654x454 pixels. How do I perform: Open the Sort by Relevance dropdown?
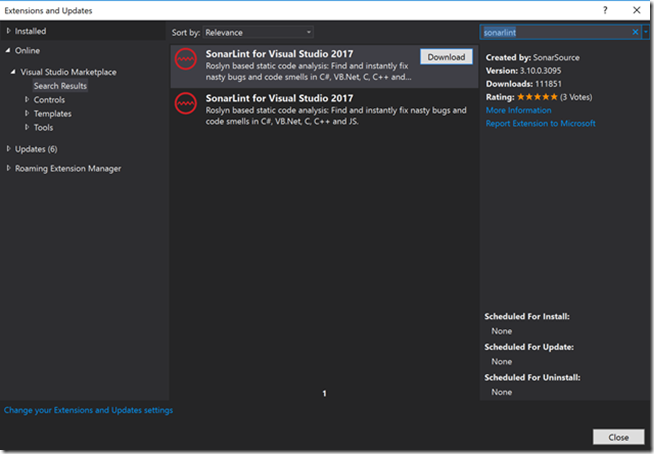pos(257,32)
